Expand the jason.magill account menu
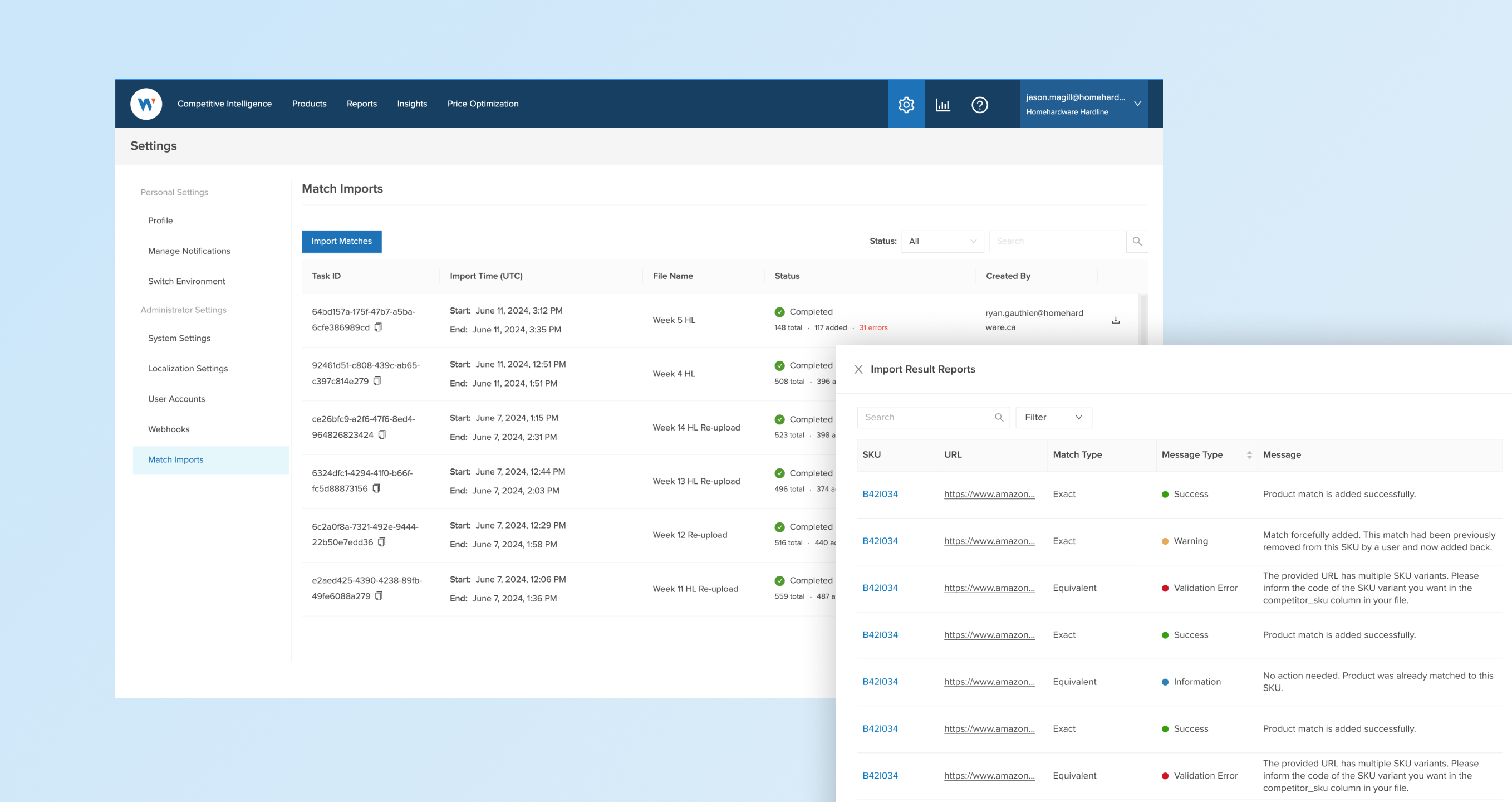 point(1137,104)
